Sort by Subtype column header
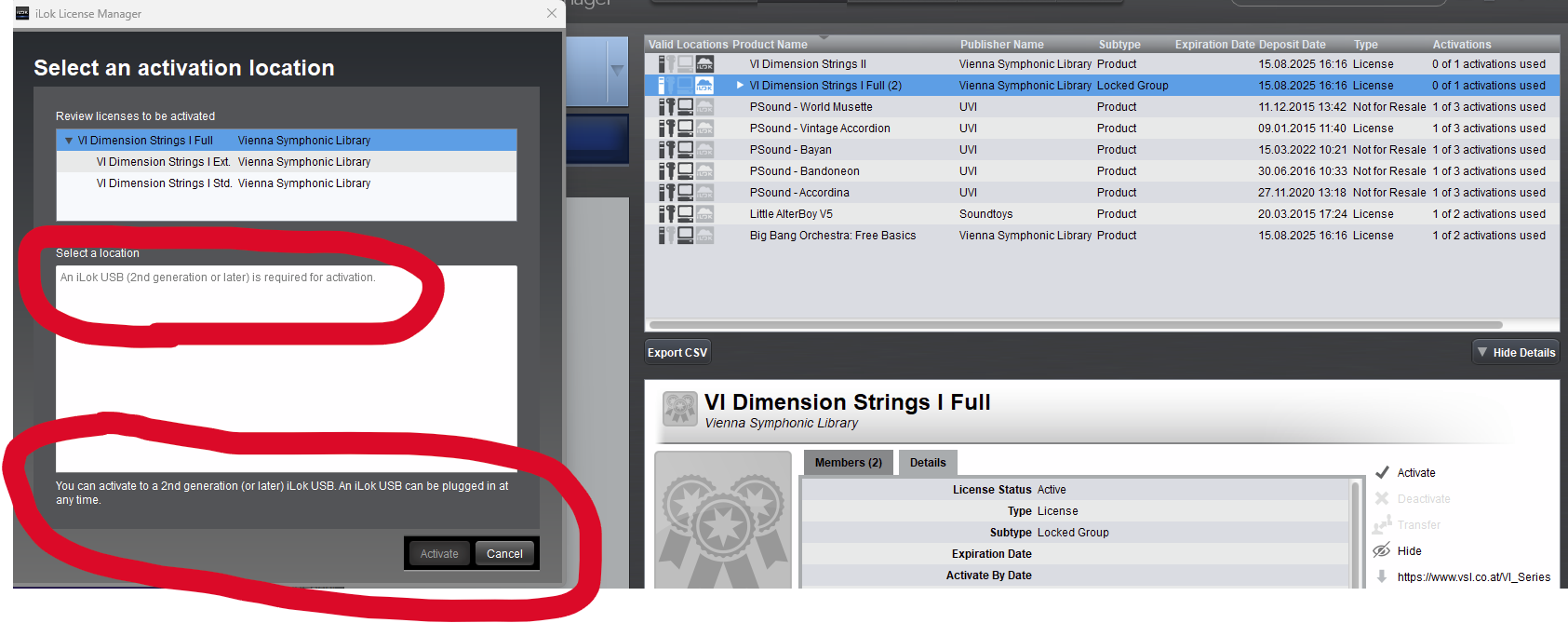The height and width of the screenshot is (623, 1568). 1119,45
